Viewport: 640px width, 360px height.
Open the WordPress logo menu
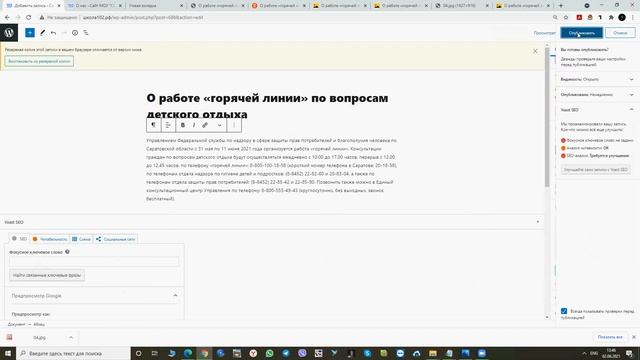(x=9, y=33)
